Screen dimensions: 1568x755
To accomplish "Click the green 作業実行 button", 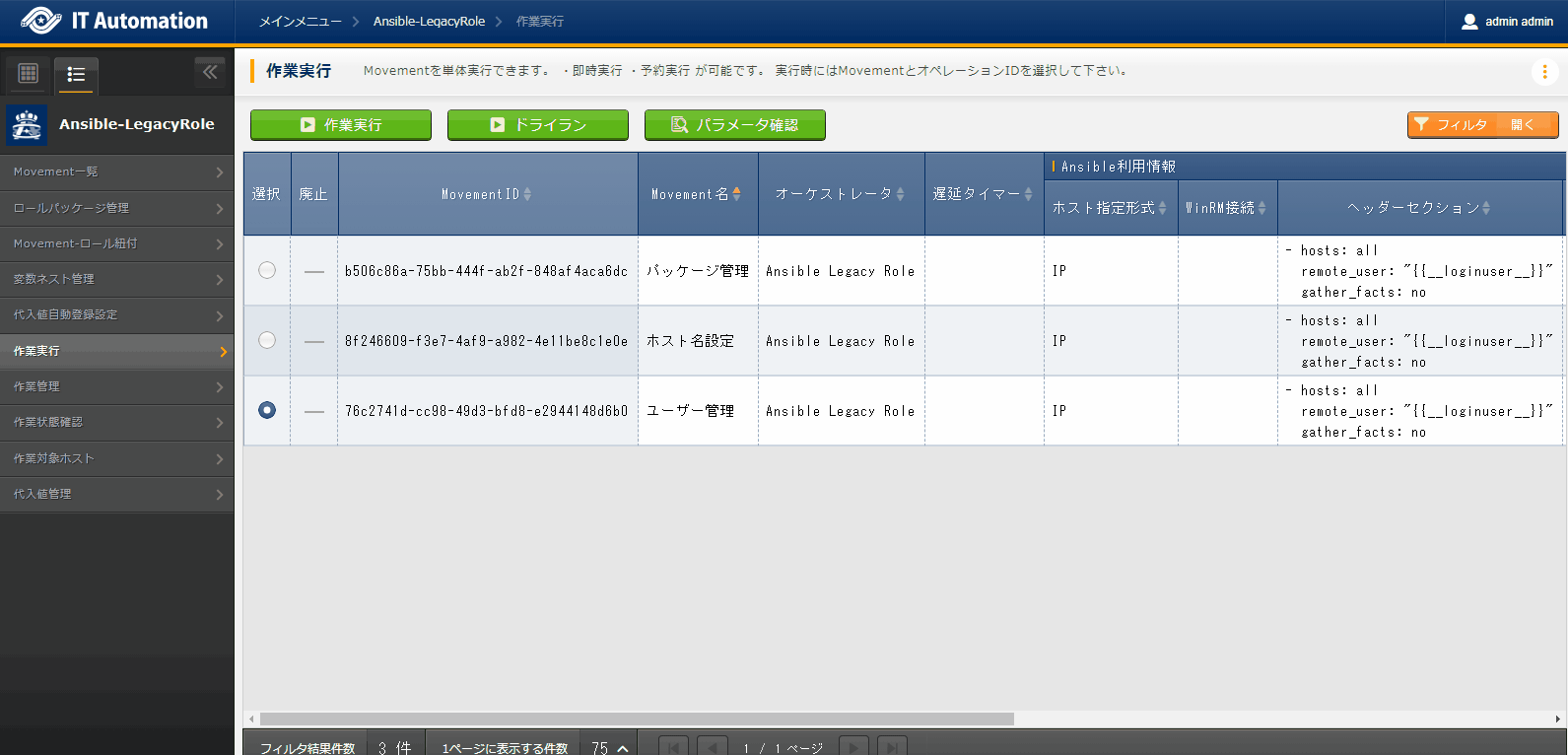I will (x=341, y=125).
